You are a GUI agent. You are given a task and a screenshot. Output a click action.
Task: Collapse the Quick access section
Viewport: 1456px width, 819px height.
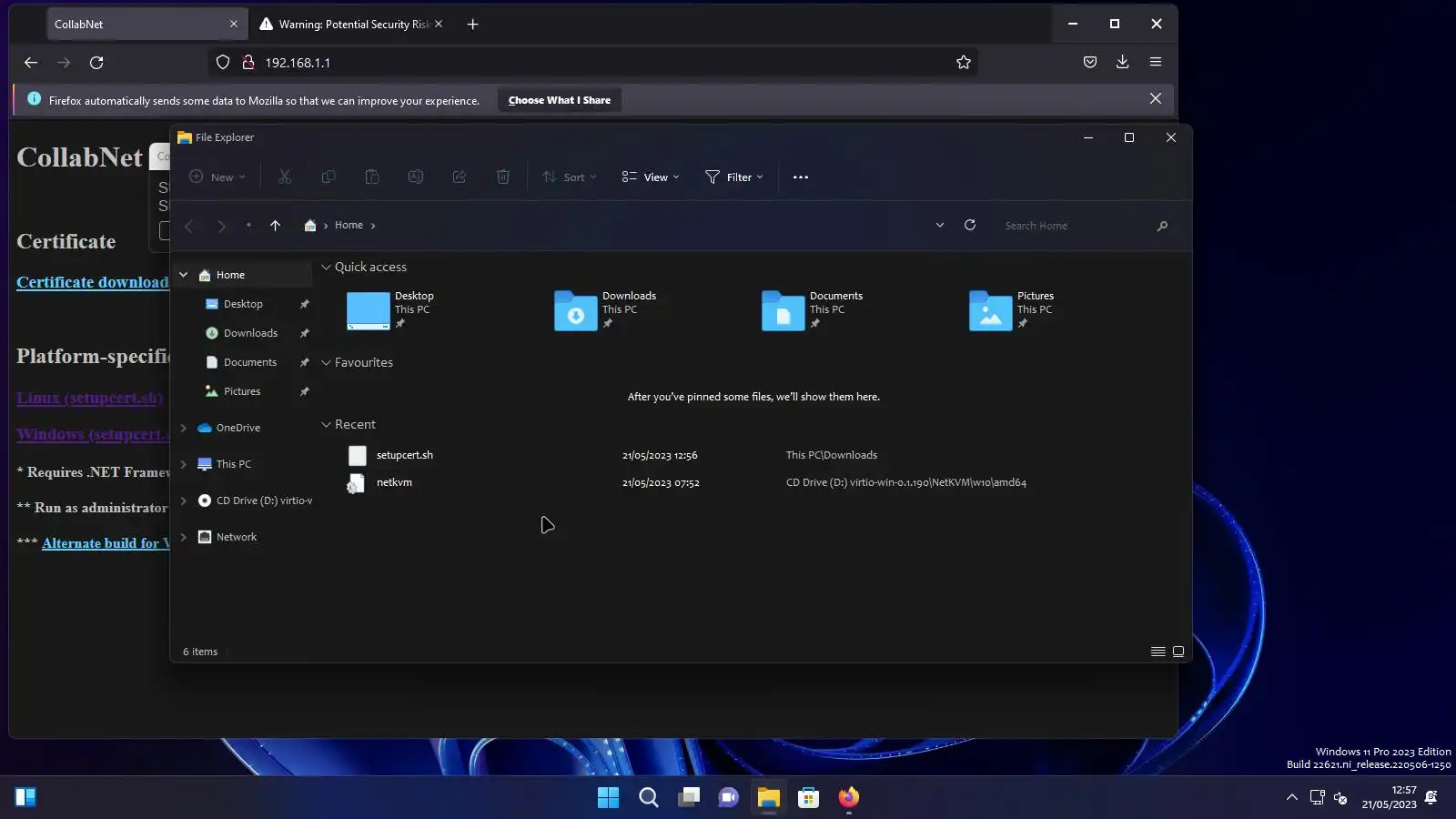tap(326, 268)
